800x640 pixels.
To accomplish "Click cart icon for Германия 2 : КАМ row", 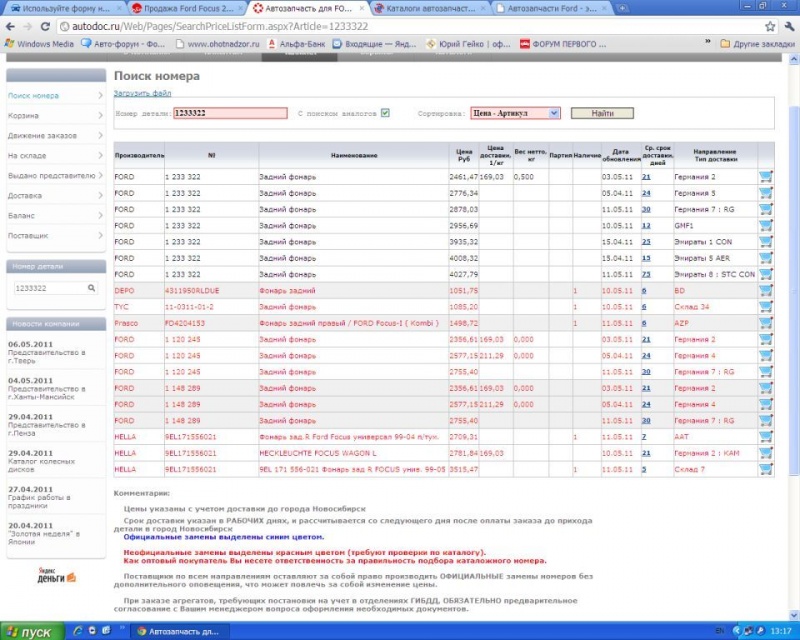I will [766, 452].
